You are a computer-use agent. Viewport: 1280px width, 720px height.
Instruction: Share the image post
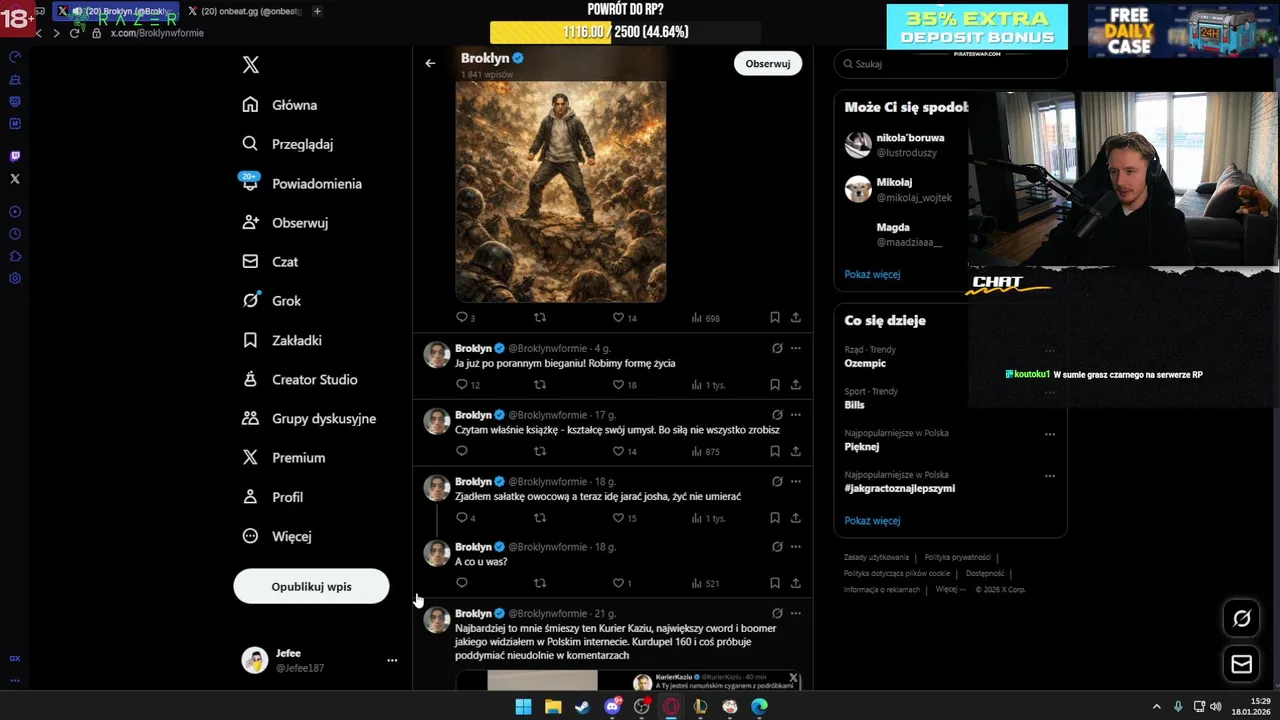(796, 317)
